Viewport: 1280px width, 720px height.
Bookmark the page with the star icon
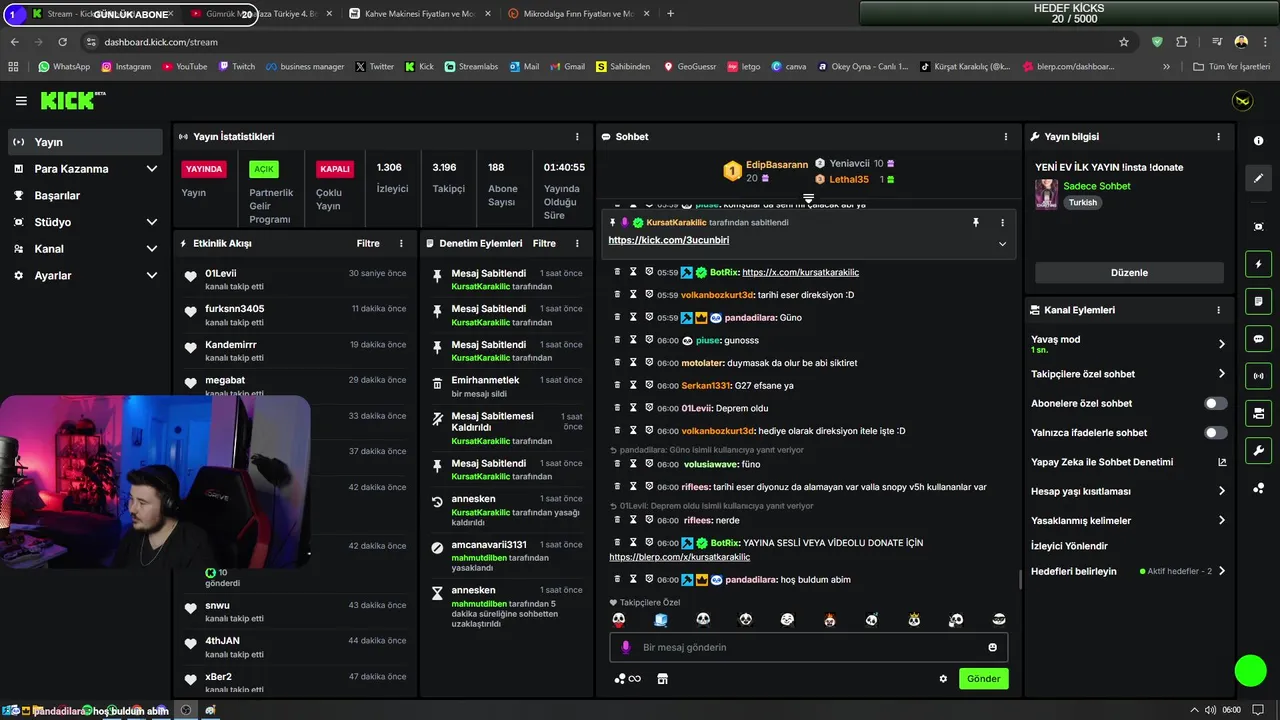(1124, 42)
